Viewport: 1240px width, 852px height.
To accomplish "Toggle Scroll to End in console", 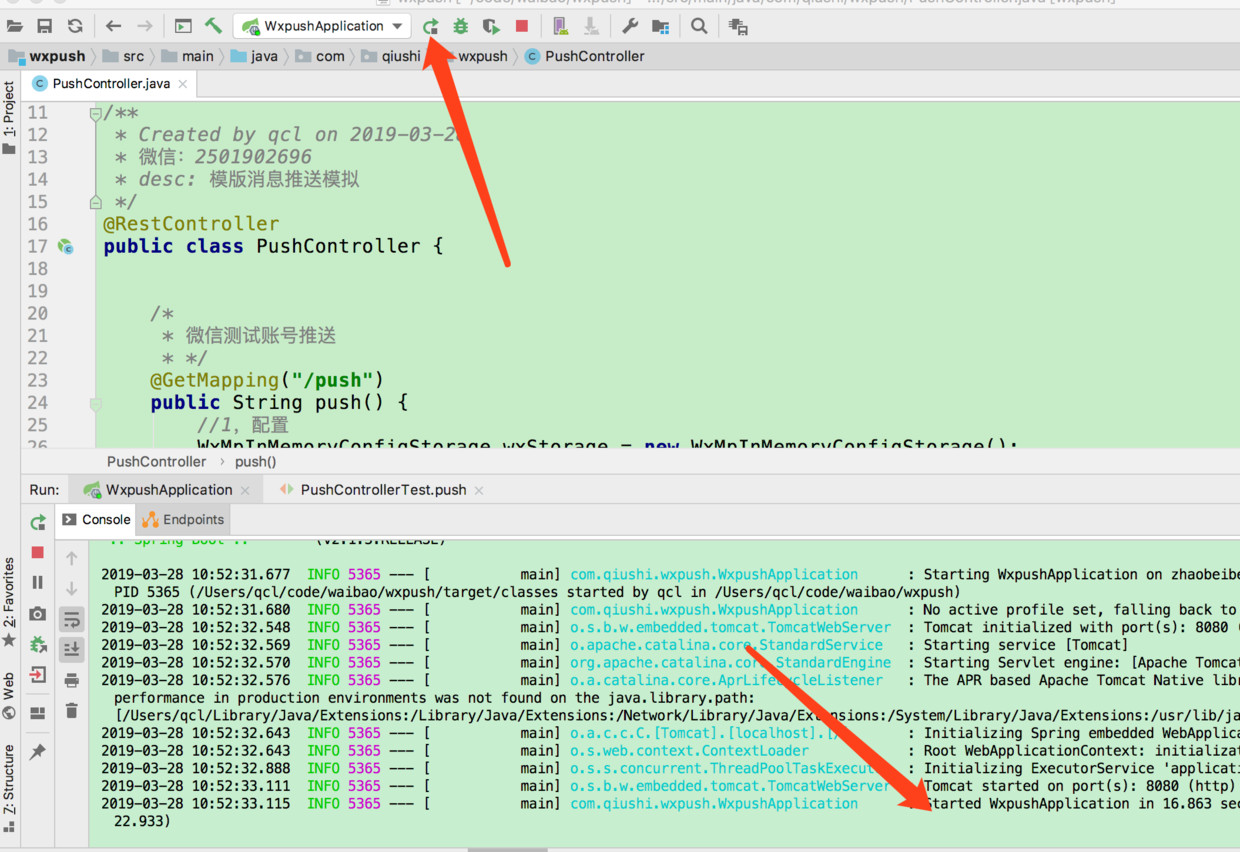I will tap(71, 649).
